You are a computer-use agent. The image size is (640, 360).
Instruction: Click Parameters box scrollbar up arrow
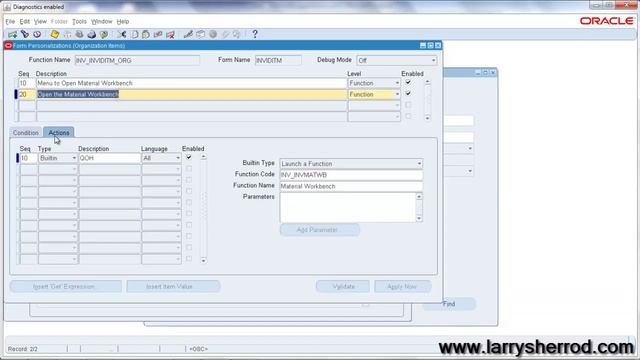click(x=419, y=196)
